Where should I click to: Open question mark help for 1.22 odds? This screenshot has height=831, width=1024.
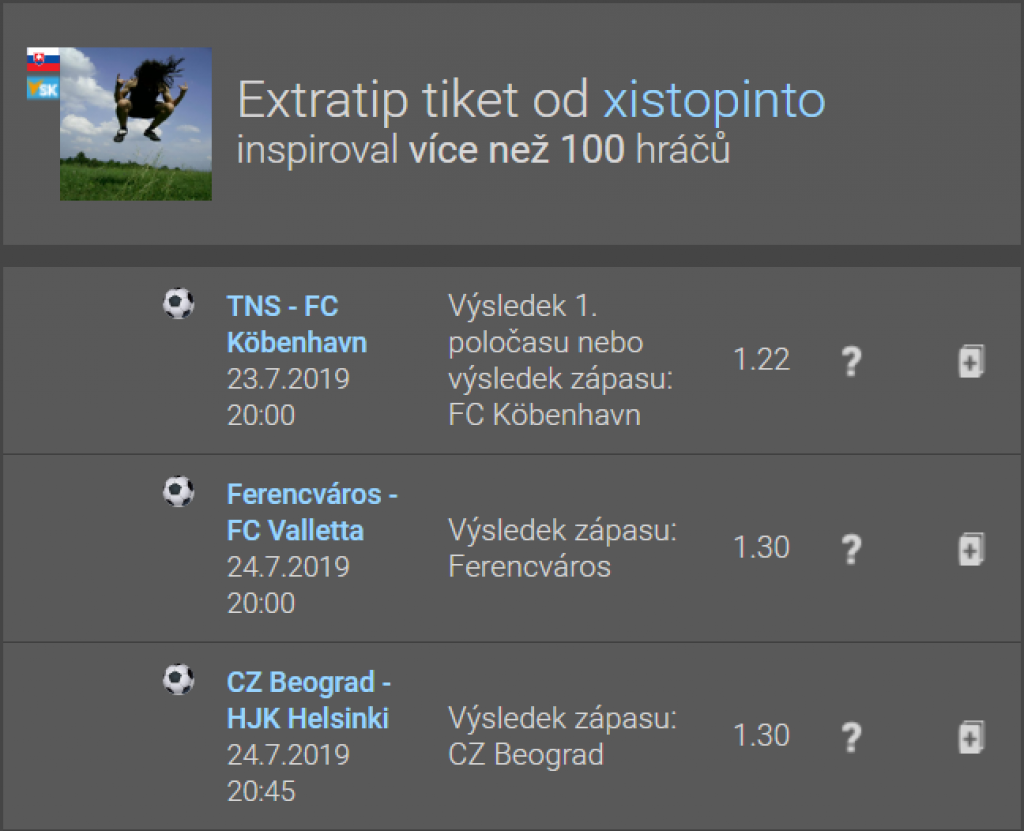(x=850, y=361)
